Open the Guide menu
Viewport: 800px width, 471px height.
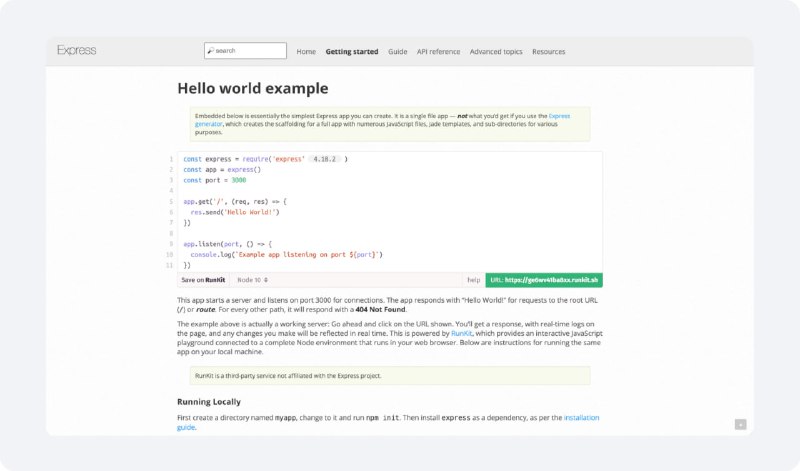[397, 52]
